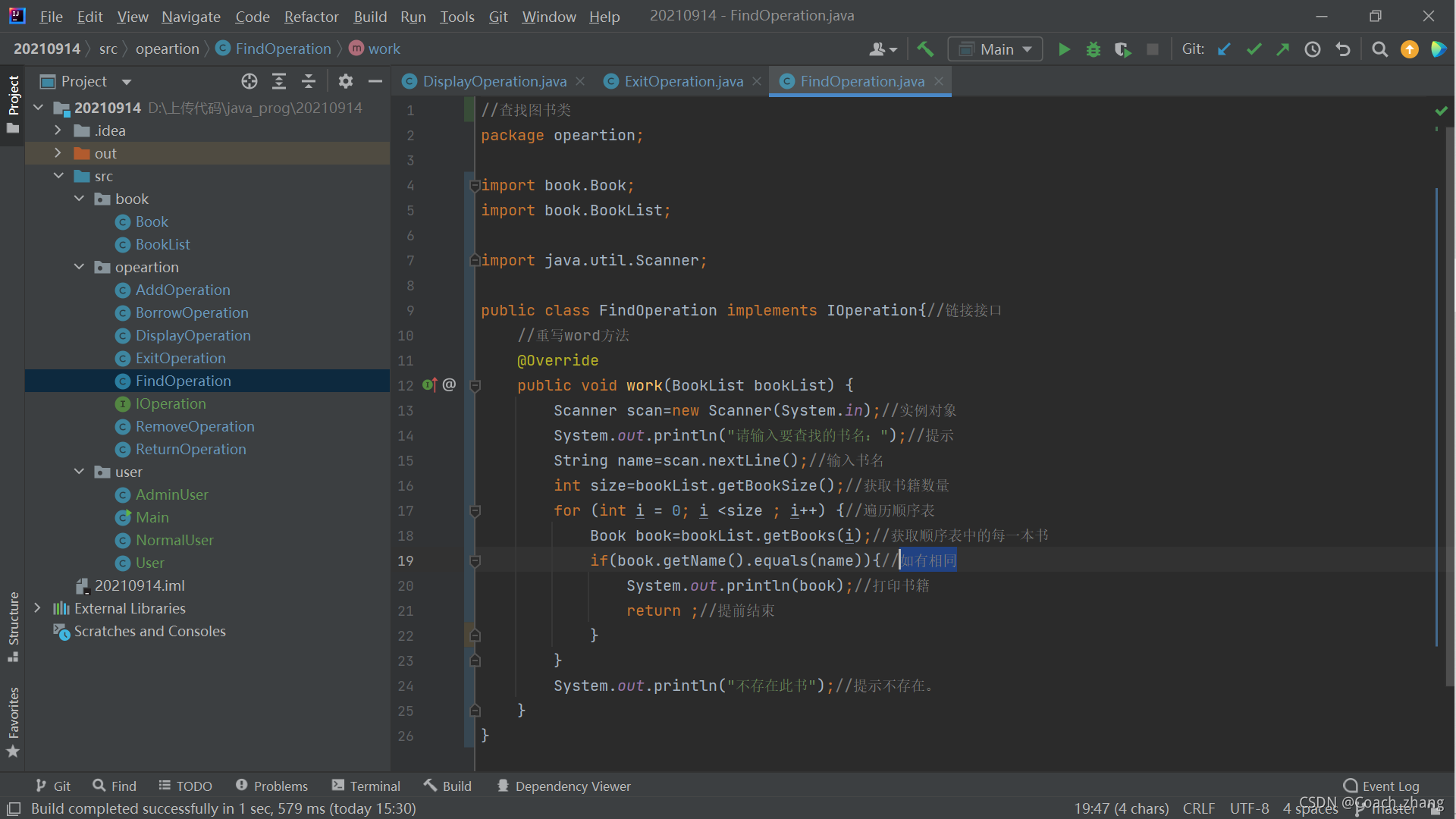Commit changes with Git checkmark icon
The width and height of the screenshot is (1456, 819).
1254,49
